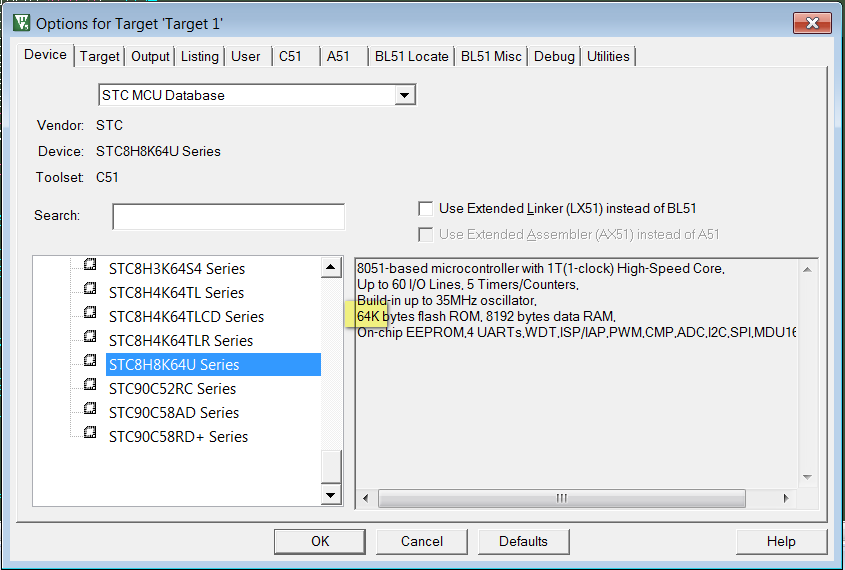Screen dimensions: 845x570
Task: Click the description horizontal scrollbar thumb
Action: 562,498
